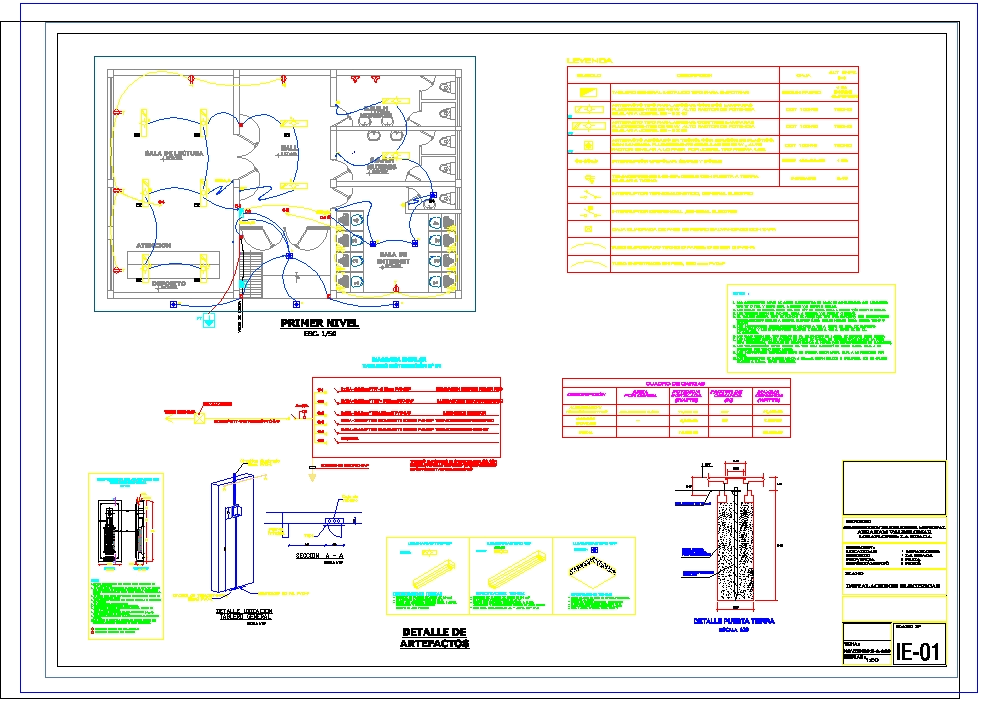Image resolution: width=1000 pixels, height=706 pixels.
Task: Click the interruptor diferencial symbol in the legend
Action: click(x=590, y=212)
